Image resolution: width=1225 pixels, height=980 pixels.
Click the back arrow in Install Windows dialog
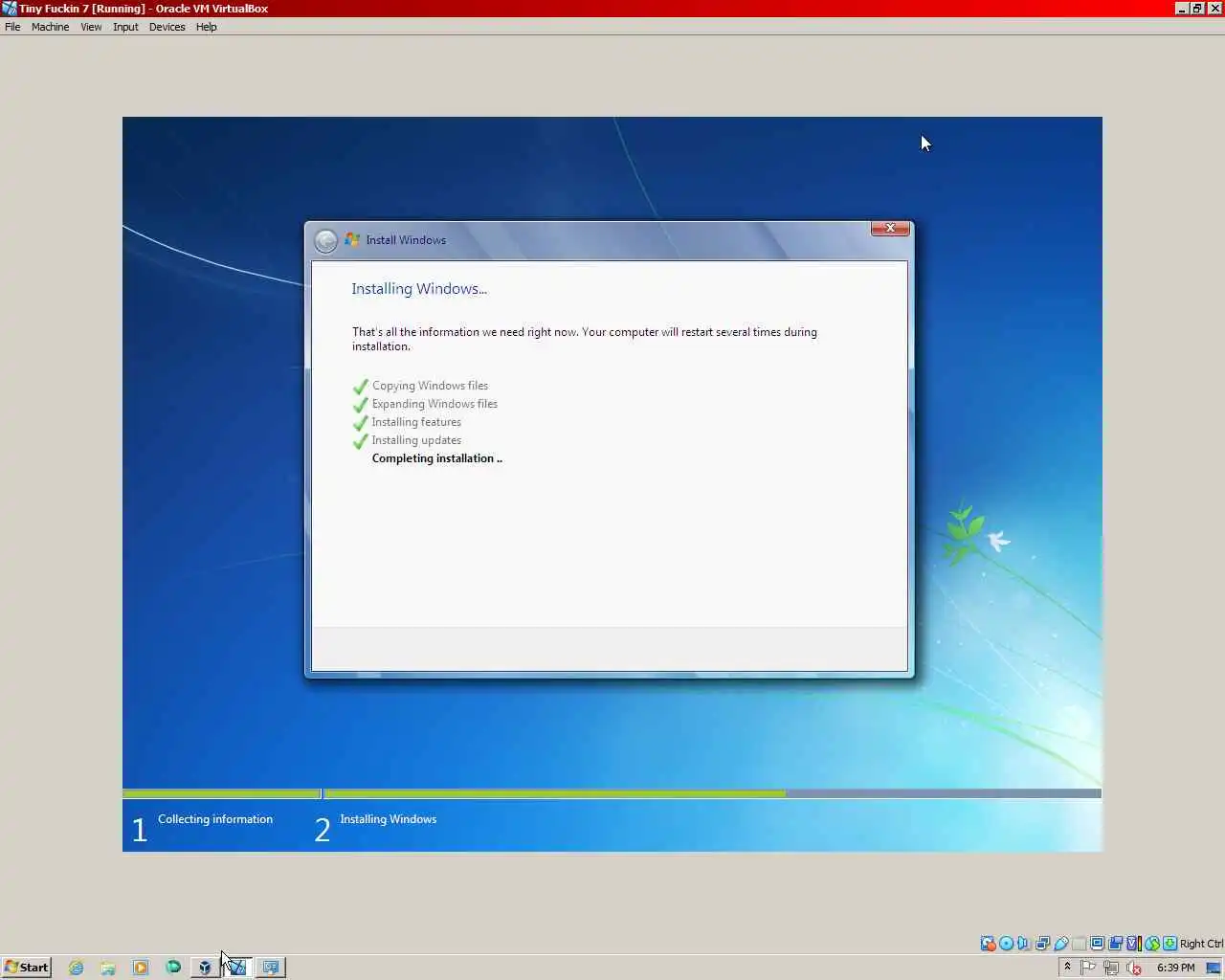pyautogui.click(x=325, y=240)
